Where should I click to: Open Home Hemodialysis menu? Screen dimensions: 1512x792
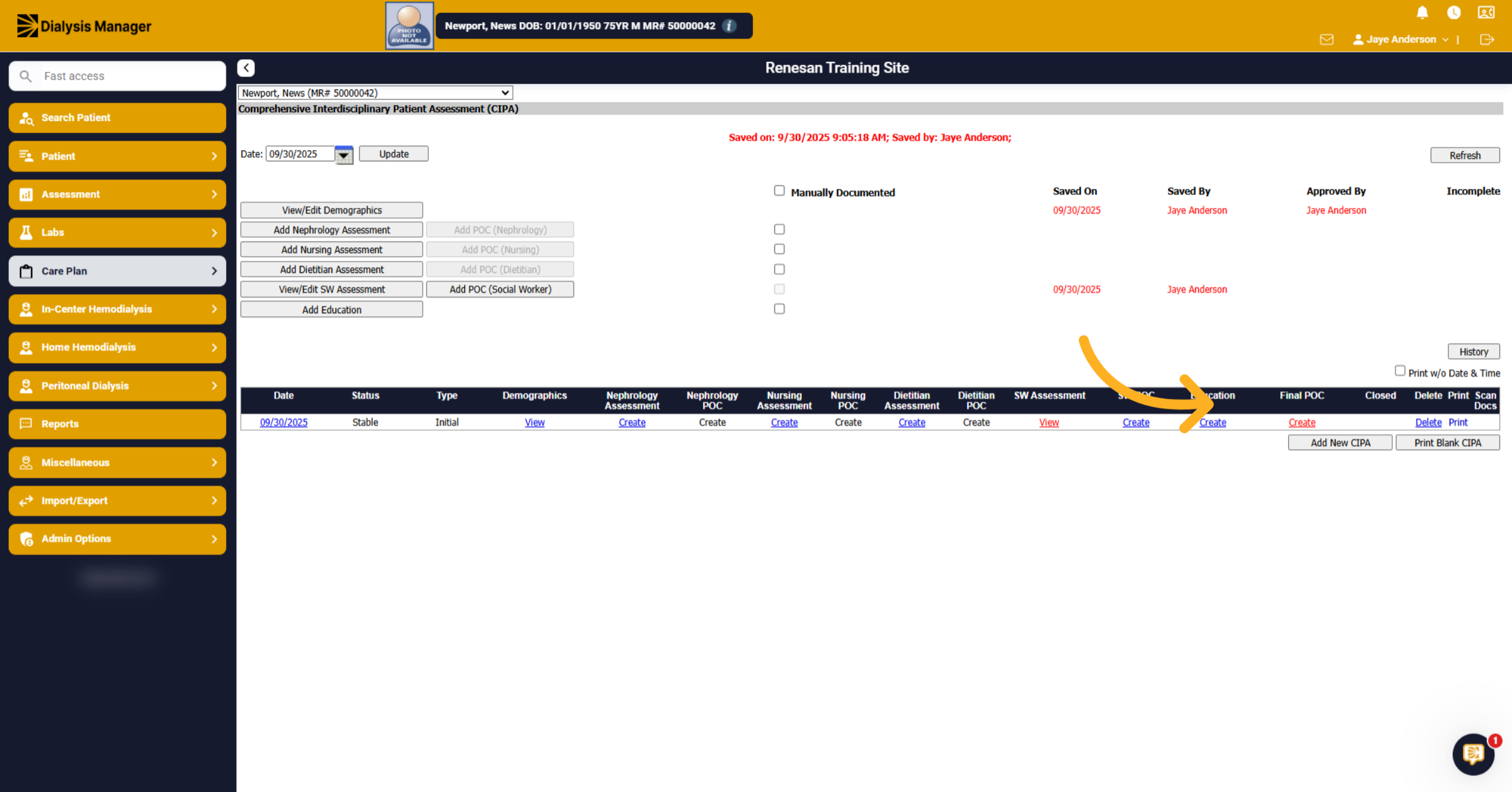(x=117, y=347)
